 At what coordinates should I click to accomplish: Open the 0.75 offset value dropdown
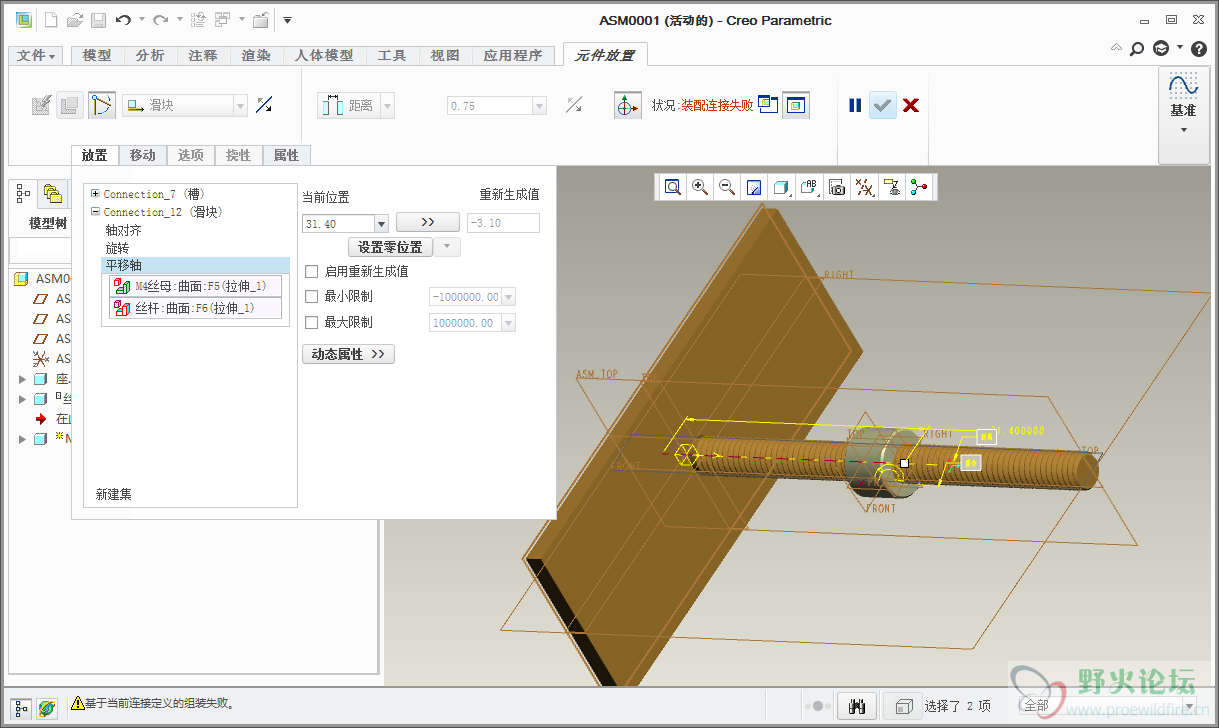click(540, 105)
